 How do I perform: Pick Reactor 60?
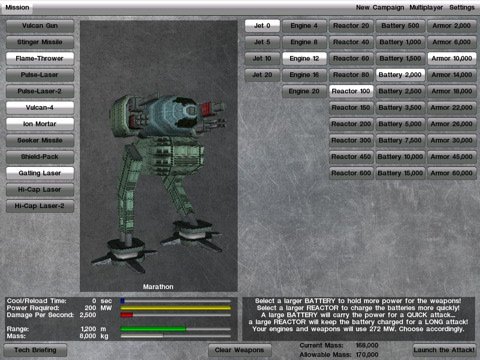351,58
